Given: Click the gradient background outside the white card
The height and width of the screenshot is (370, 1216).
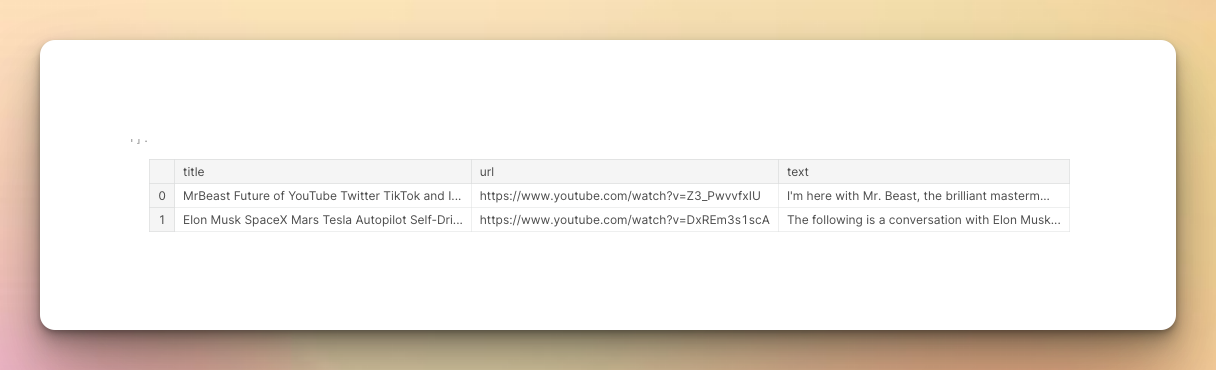Looking at the screenshot, I should 608,18.
